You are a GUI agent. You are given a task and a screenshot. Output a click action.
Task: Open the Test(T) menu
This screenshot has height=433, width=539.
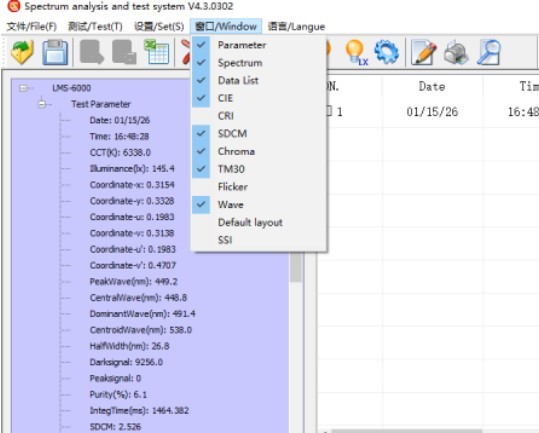coord(95,26)
